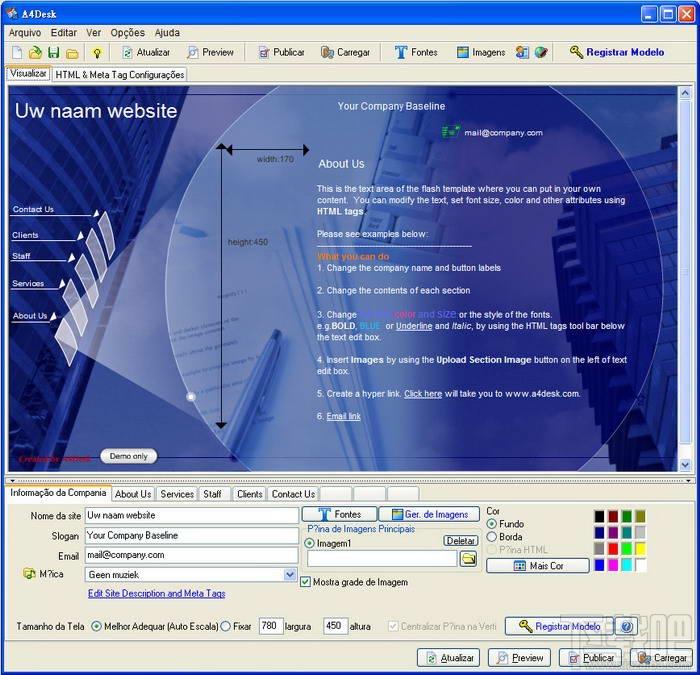Image resolution: width=700 pixels, height=675 pixels.
Task: Click the preview scrollbar up arrow
Action: pyautogui.click(x=685, y=93)
